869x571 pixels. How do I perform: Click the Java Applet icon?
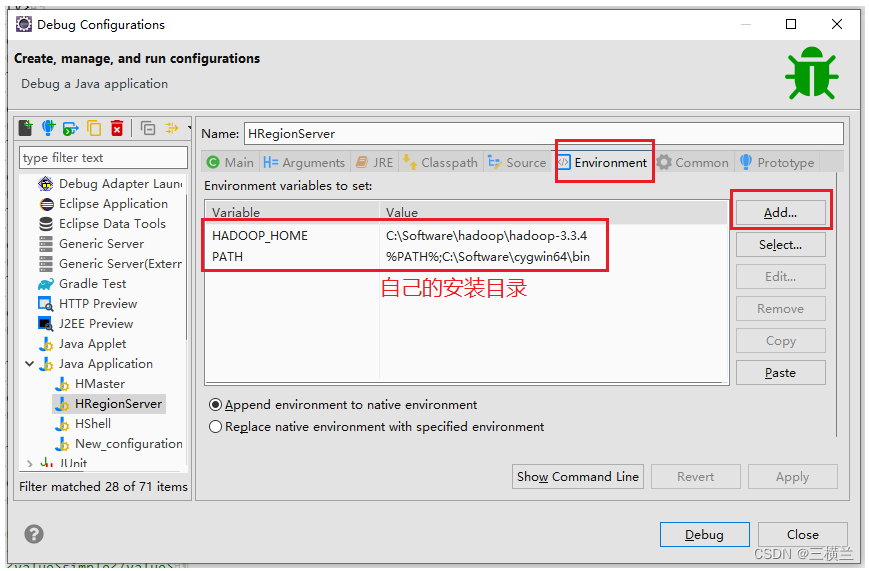coord(47,344)
